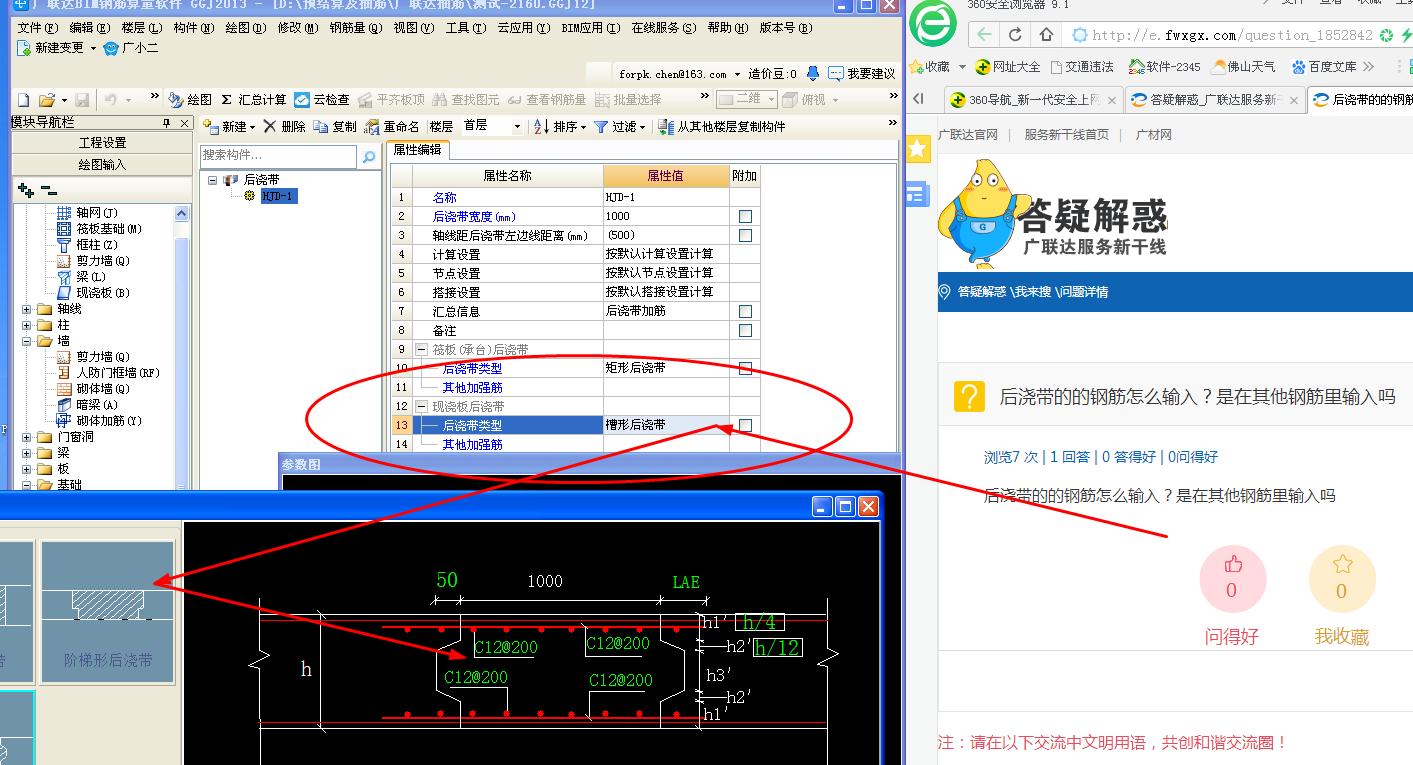
Task: Collapse the 后浇带 node in component list
Action: pyautogui.click(x=213, y=180)
